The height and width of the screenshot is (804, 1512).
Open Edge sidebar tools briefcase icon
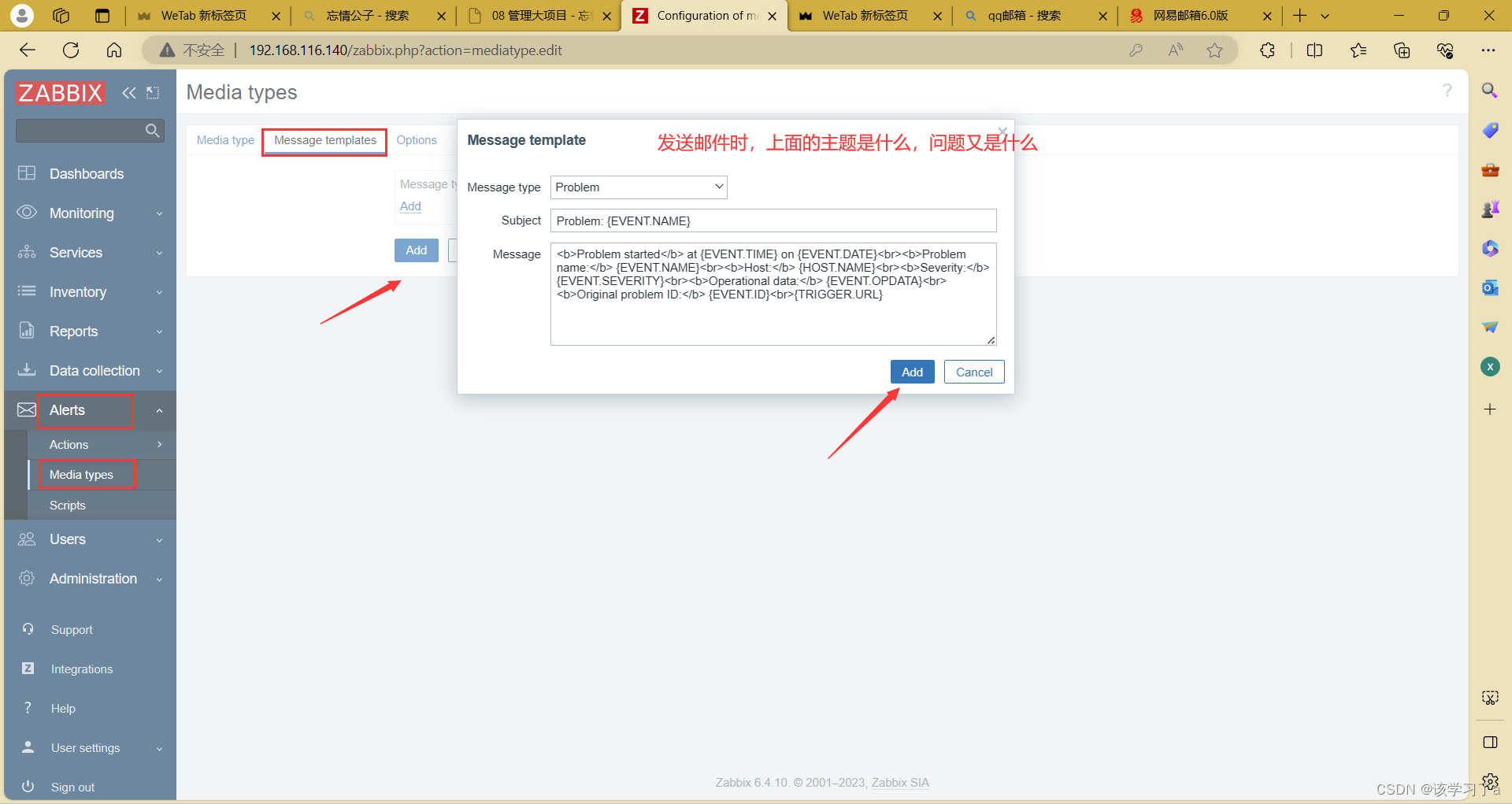pos(1490,169)
